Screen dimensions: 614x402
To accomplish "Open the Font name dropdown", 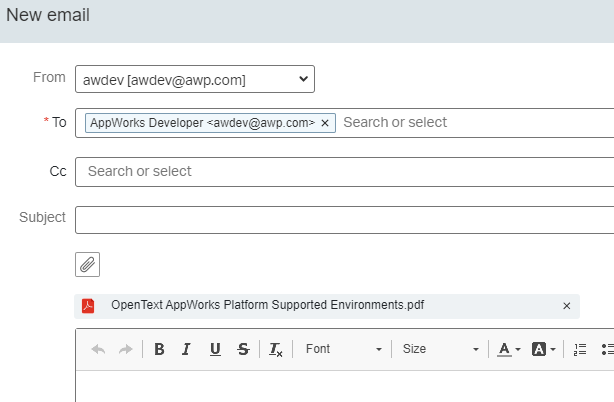I will [343, 349].
